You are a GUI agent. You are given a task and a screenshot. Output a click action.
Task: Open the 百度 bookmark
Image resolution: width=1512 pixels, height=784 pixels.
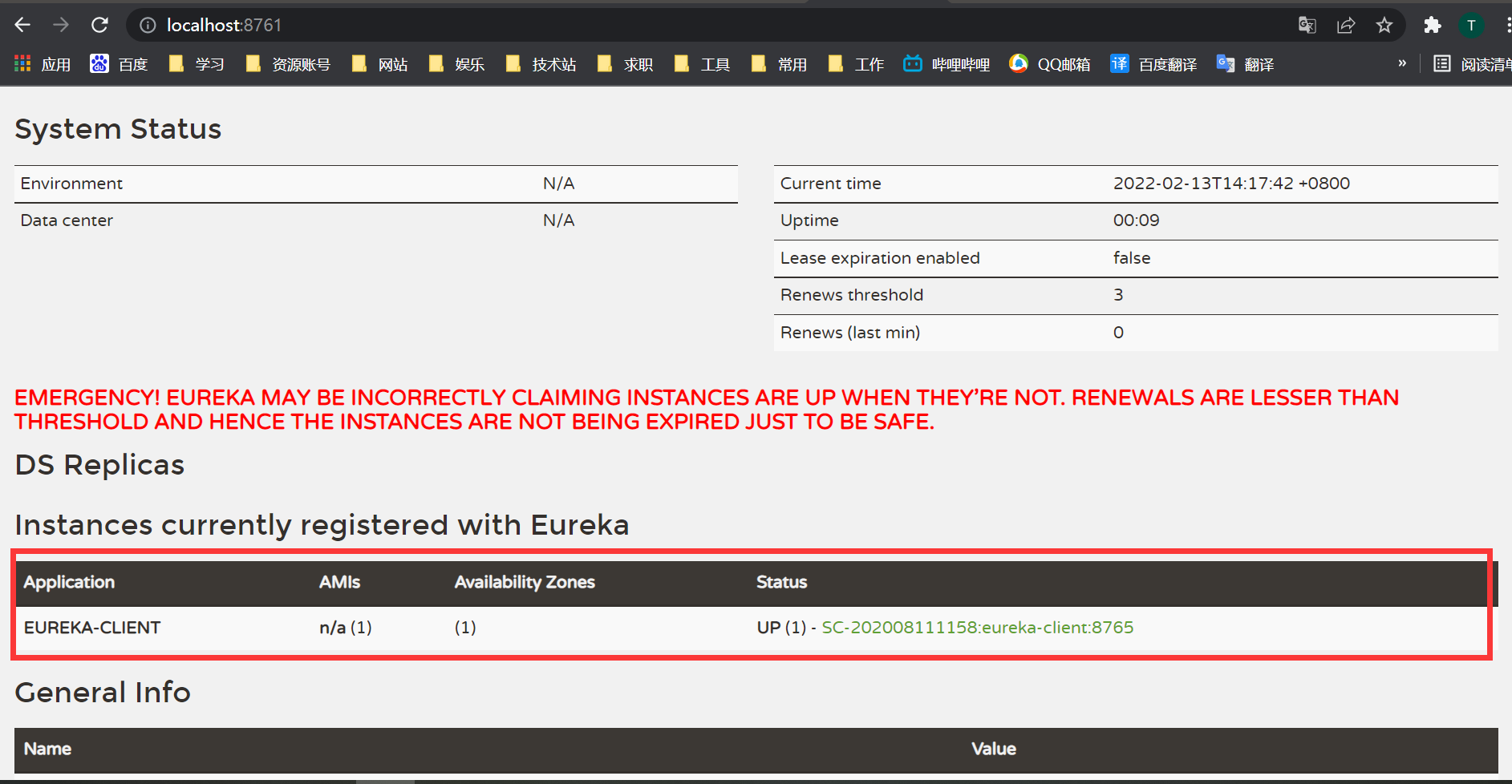click(119, 64)
